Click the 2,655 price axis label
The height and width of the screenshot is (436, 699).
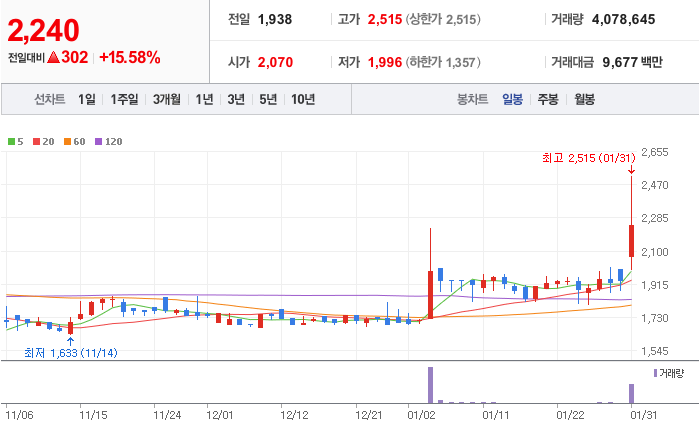(x=655, y=152)
